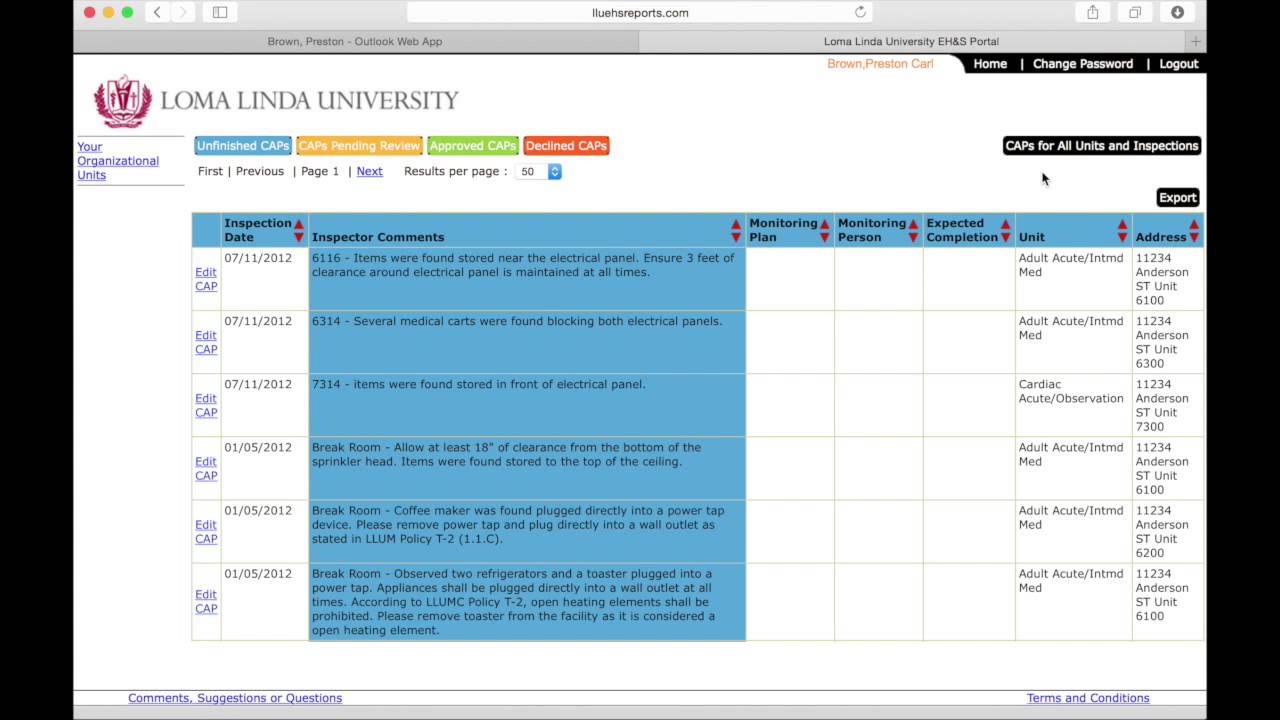Screen dimensions: 1280x720
Task: Sort Address column descending with the down arrow
Action: click(x=1193, y=238)
